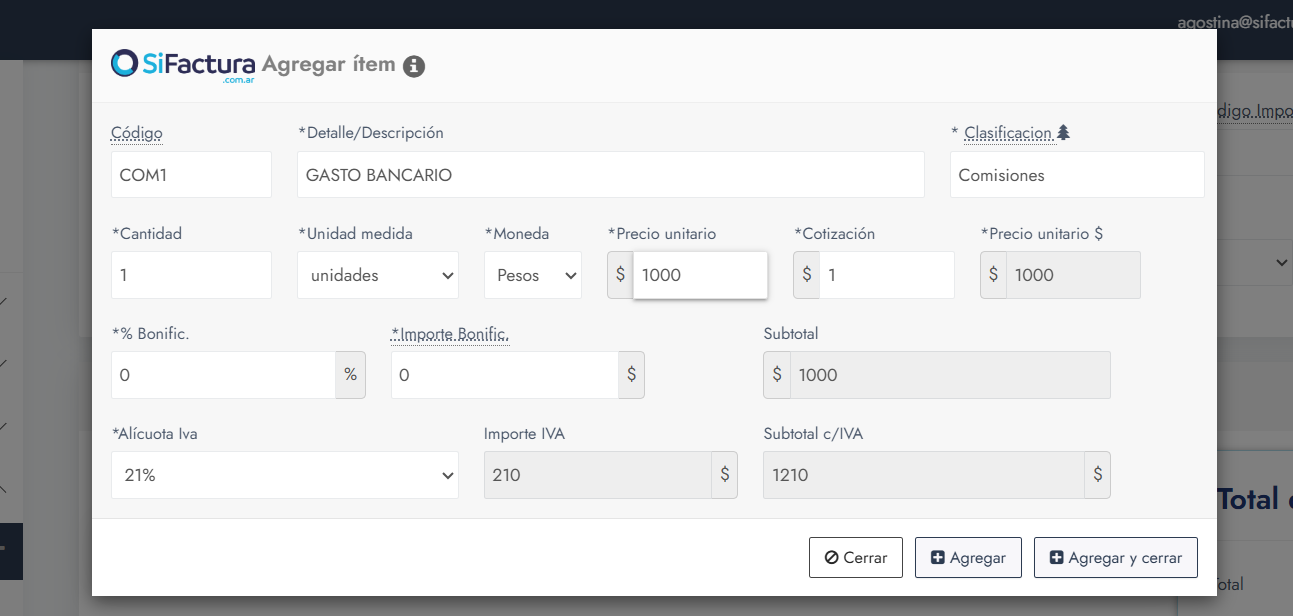Open the Moneda dropdown showing Pesos

click(x=532, y=275)
